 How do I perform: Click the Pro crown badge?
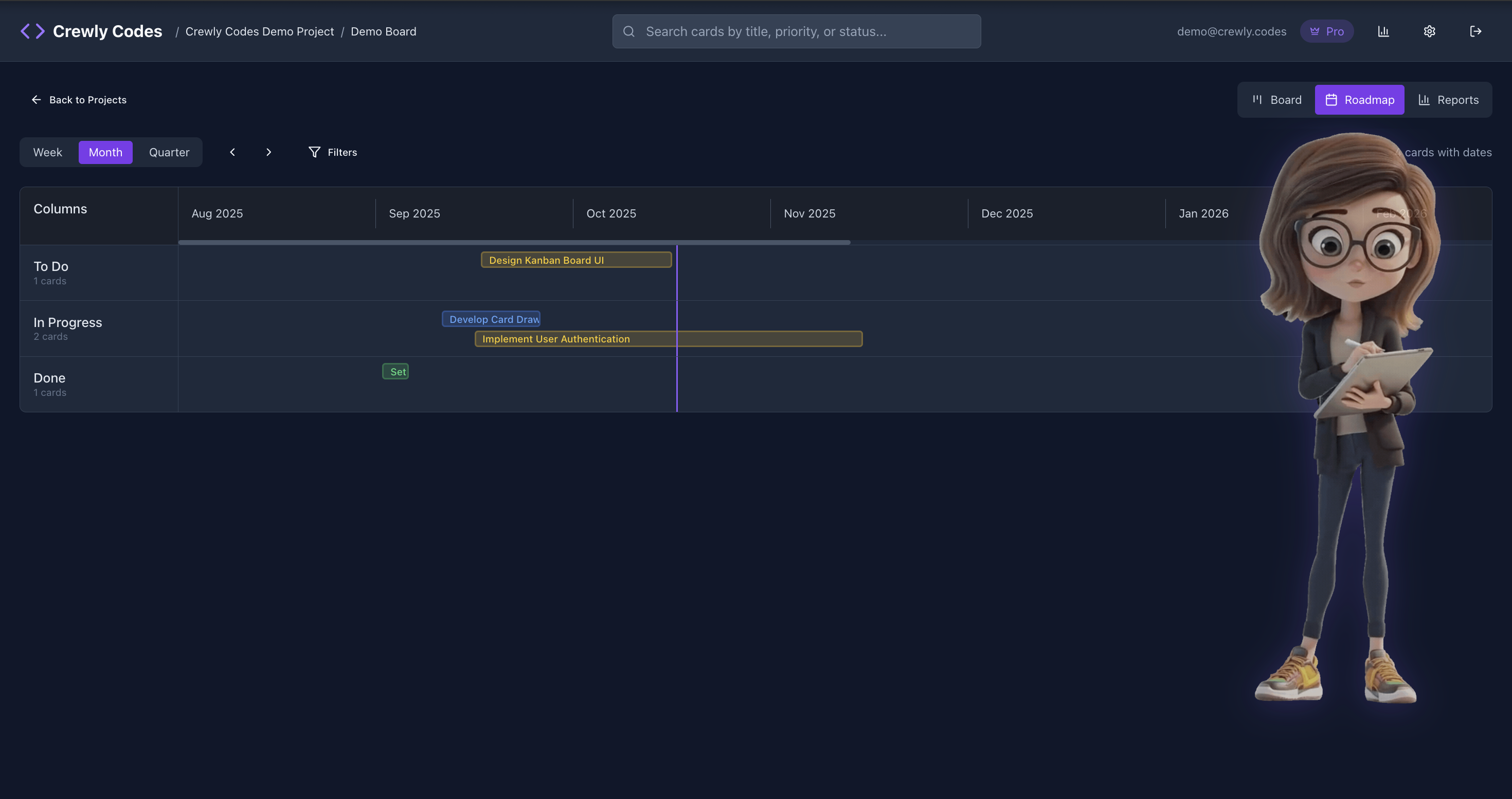point(1326,31)
